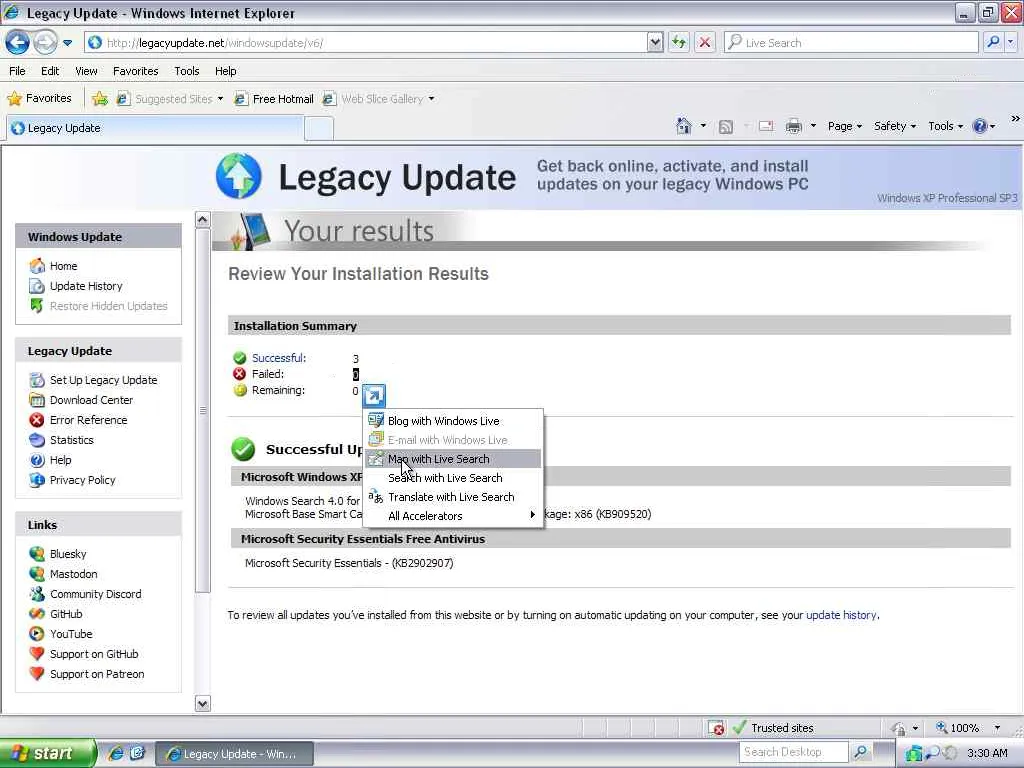Click the Legacy Update taskbar button
The height and width of the screenshot is (768, 1024).
pyautogui.click(x=234, y=754)
